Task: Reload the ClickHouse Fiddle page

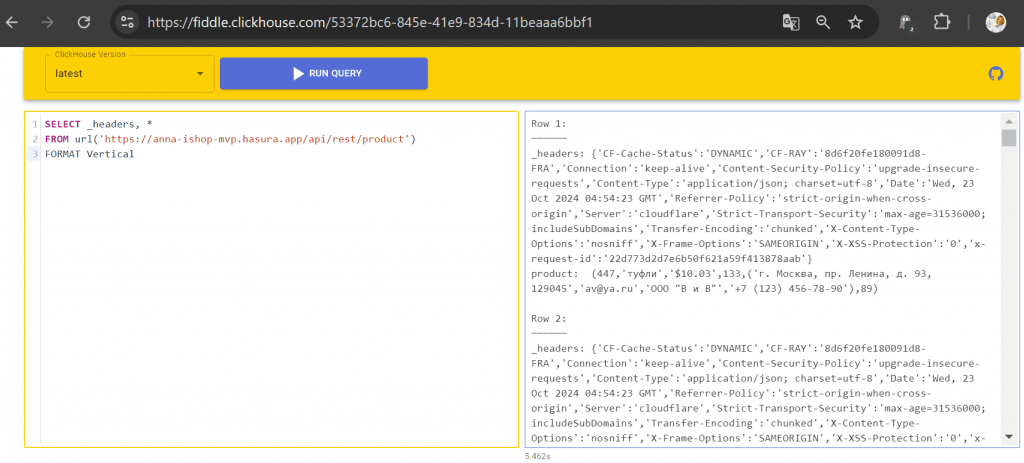Action: point(84,21)
